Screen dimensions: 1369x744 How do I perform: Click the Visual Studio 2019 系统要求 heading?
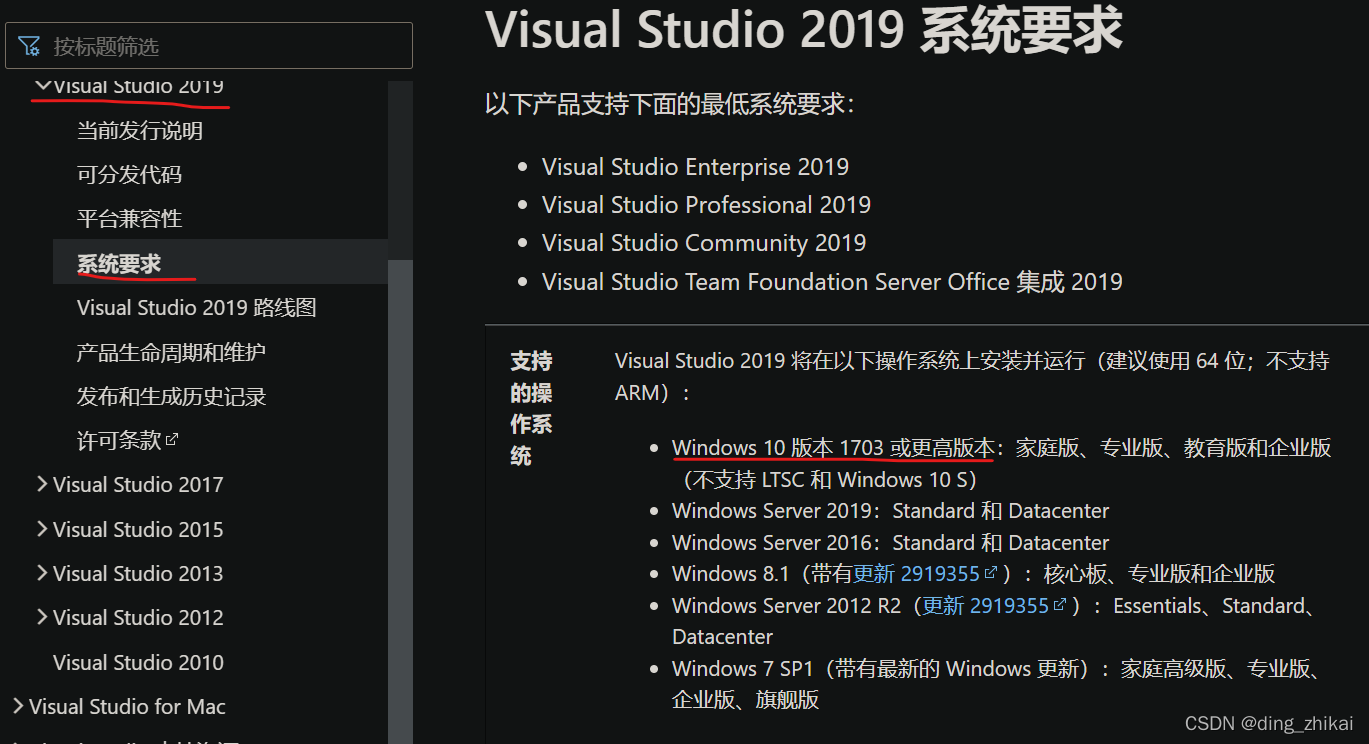coord(804,29)
